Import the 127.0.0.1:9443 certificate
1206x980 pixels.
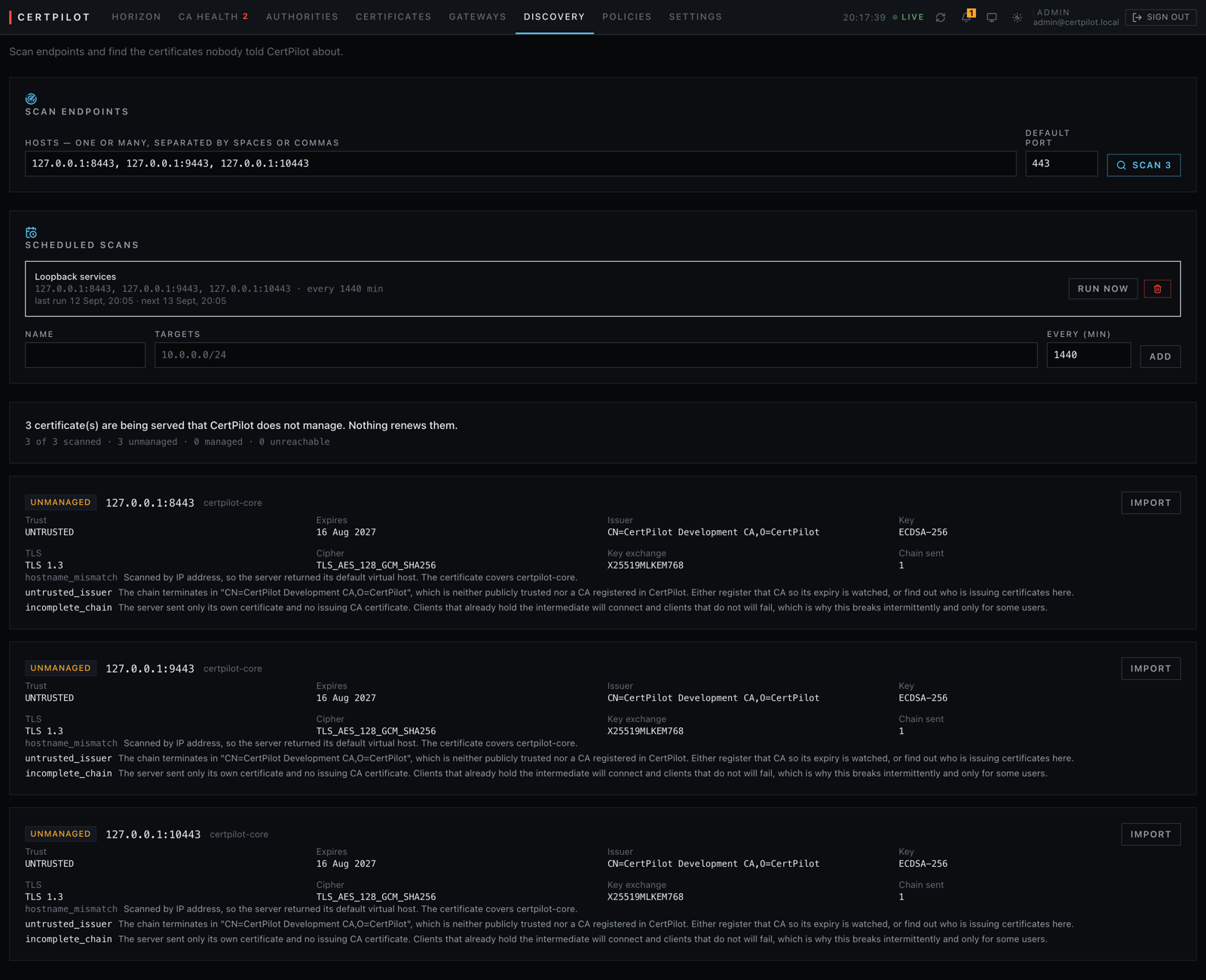[1151, 669]
